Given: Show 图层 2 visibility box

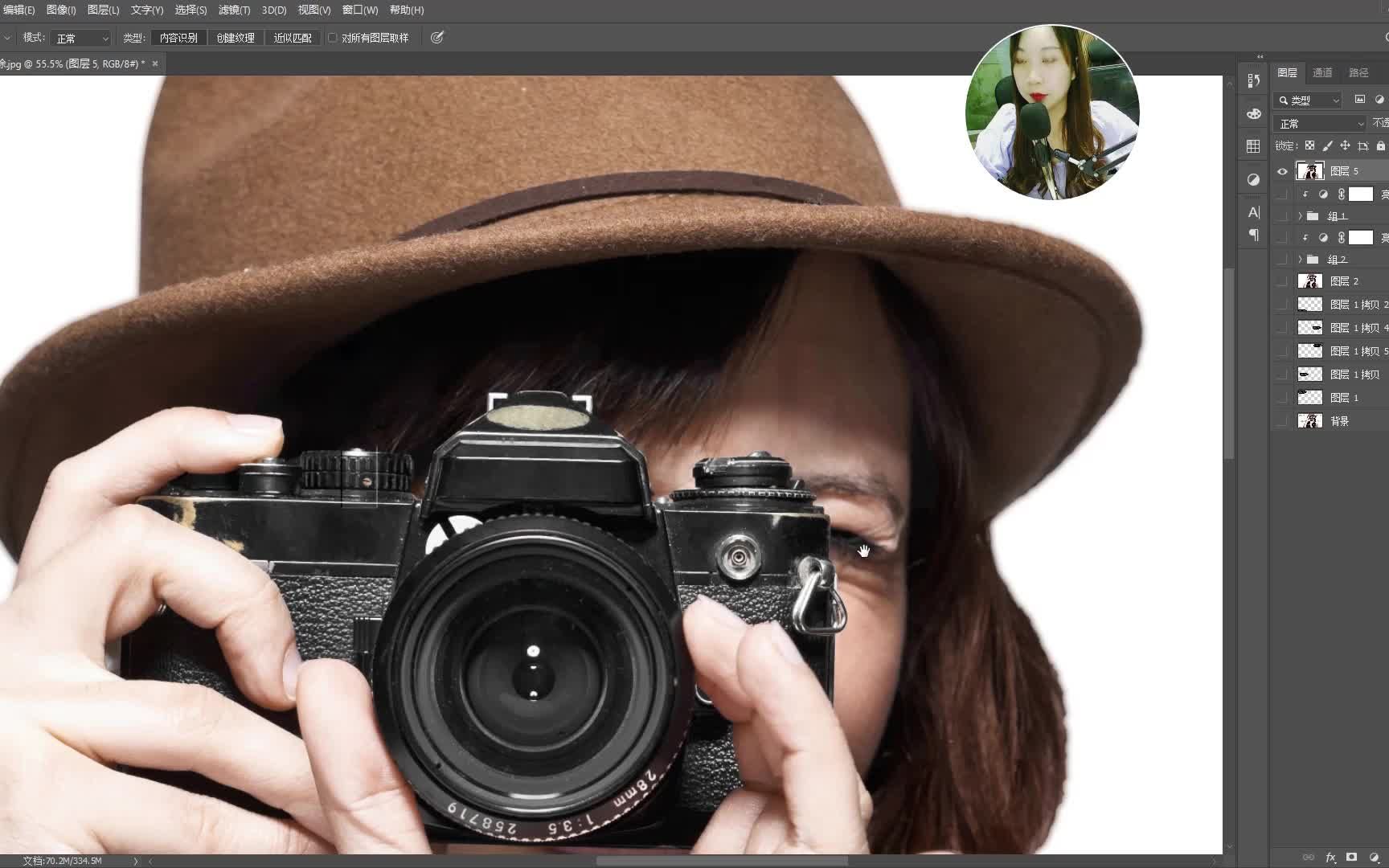Looking at the screenshot, I should (1282, 281).
